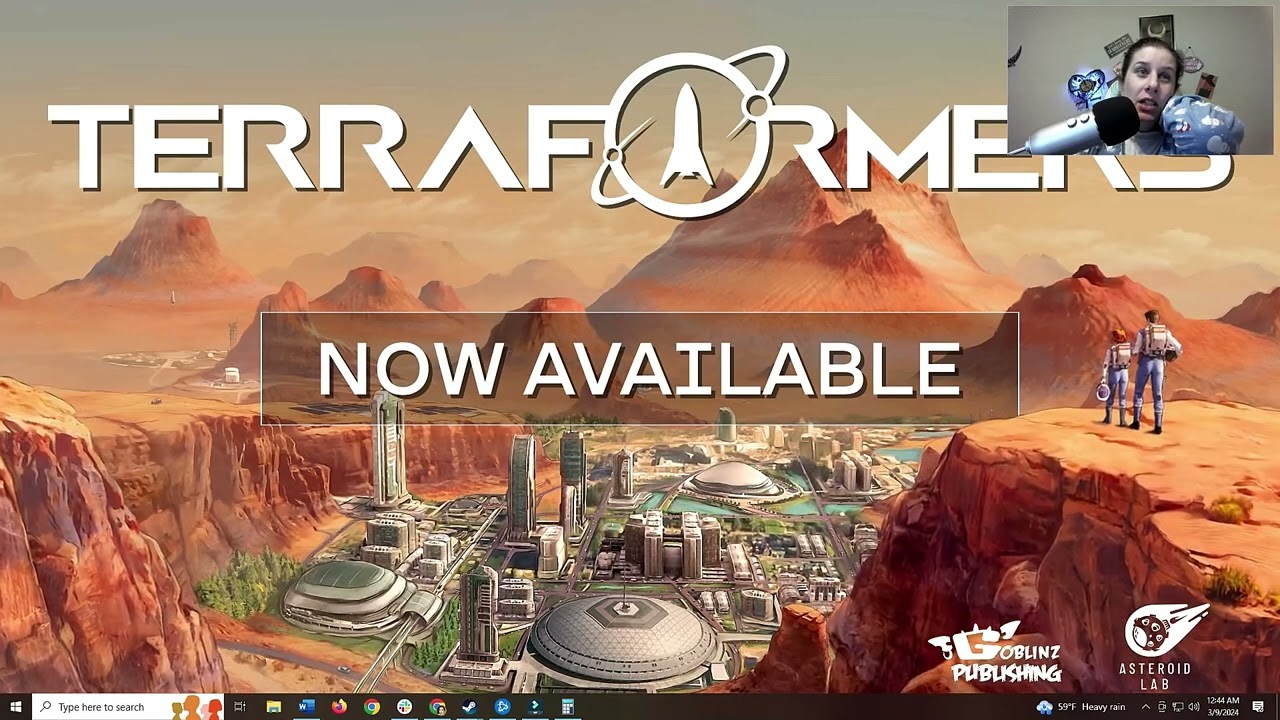Click the 'Type here to search' box

[129, 707]
